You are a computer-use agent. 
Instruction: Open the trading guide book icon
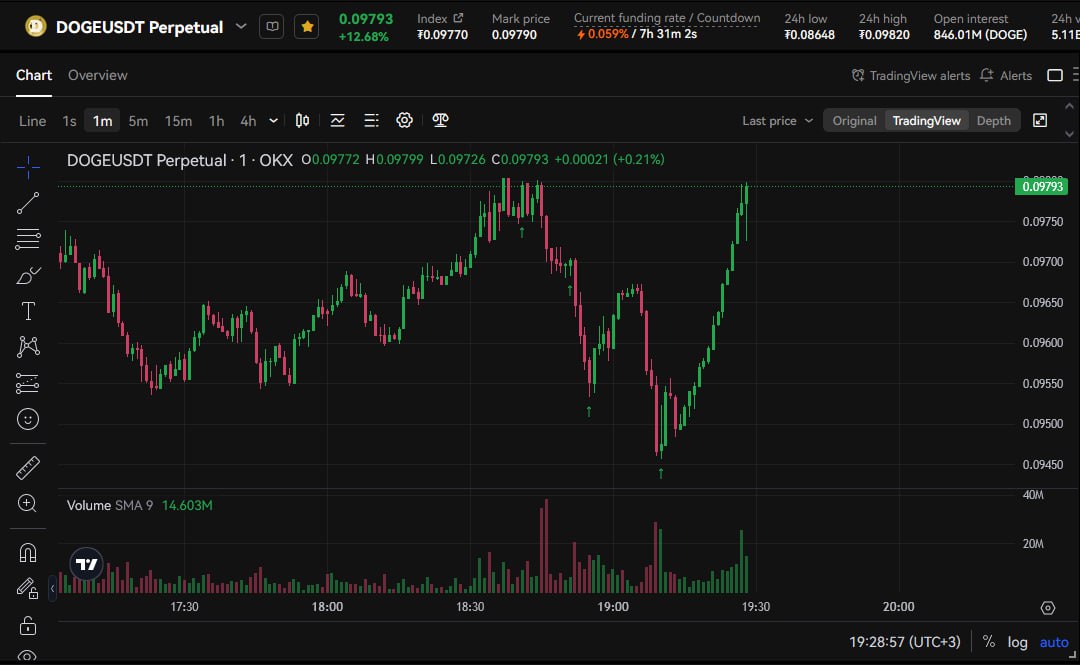coord(272,27)
